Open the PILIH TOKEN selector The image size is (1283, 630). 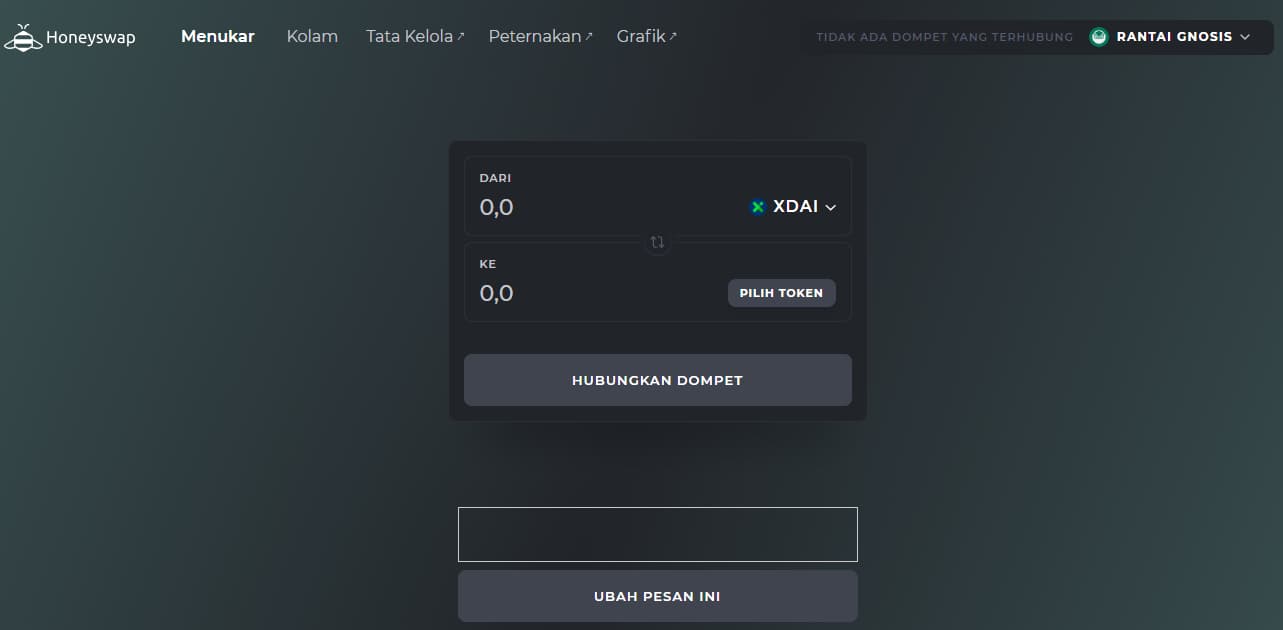coord(781,293)
